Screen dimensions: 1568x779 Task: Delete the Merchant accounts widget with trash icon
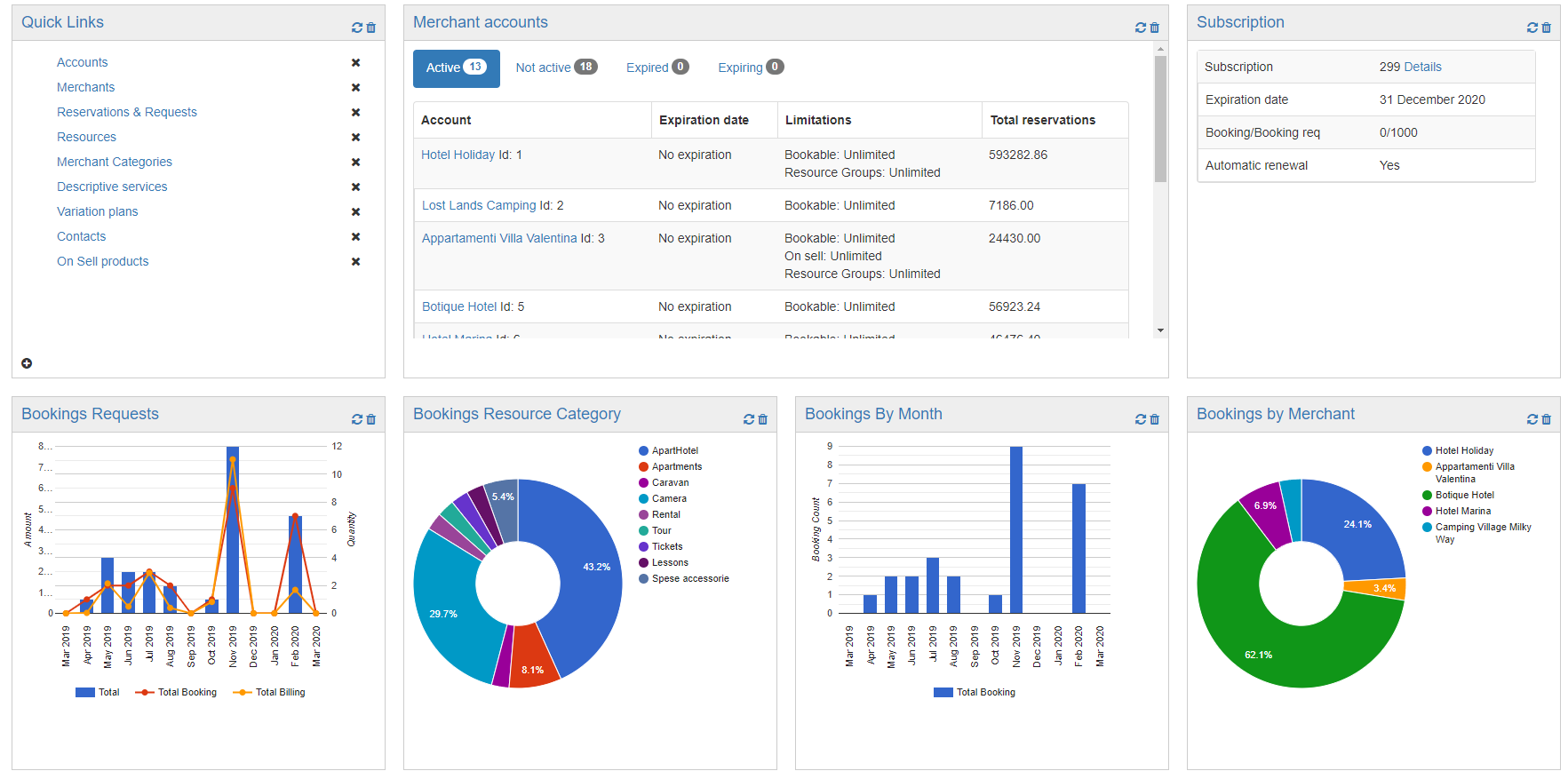point(1155,28)
